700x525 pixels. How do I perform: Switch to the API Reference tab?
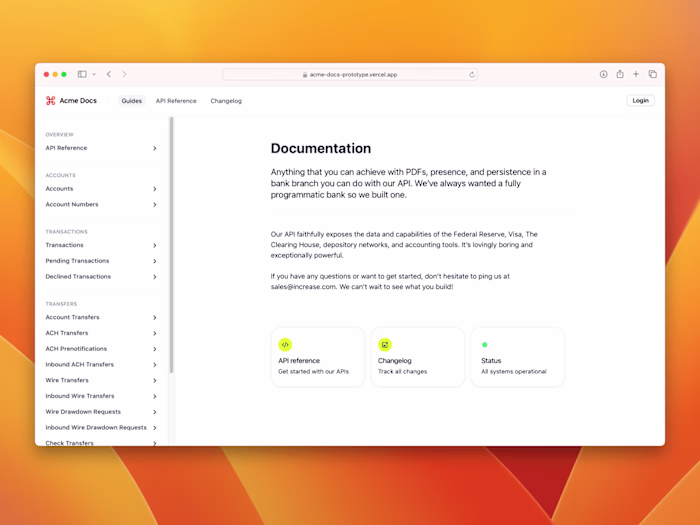[176, 101]
